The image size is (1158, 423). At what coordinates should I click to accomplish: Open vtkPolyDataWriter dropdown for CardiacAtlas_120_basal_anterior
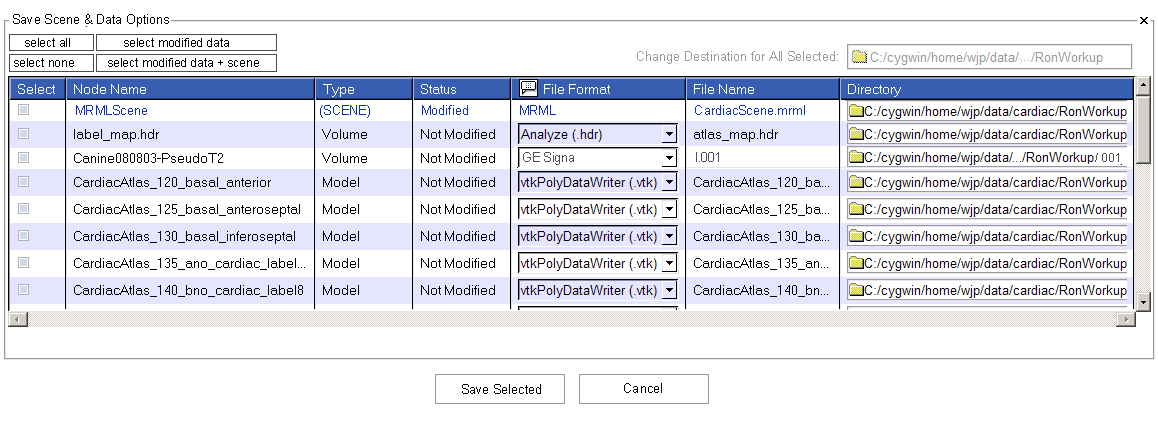668,182
